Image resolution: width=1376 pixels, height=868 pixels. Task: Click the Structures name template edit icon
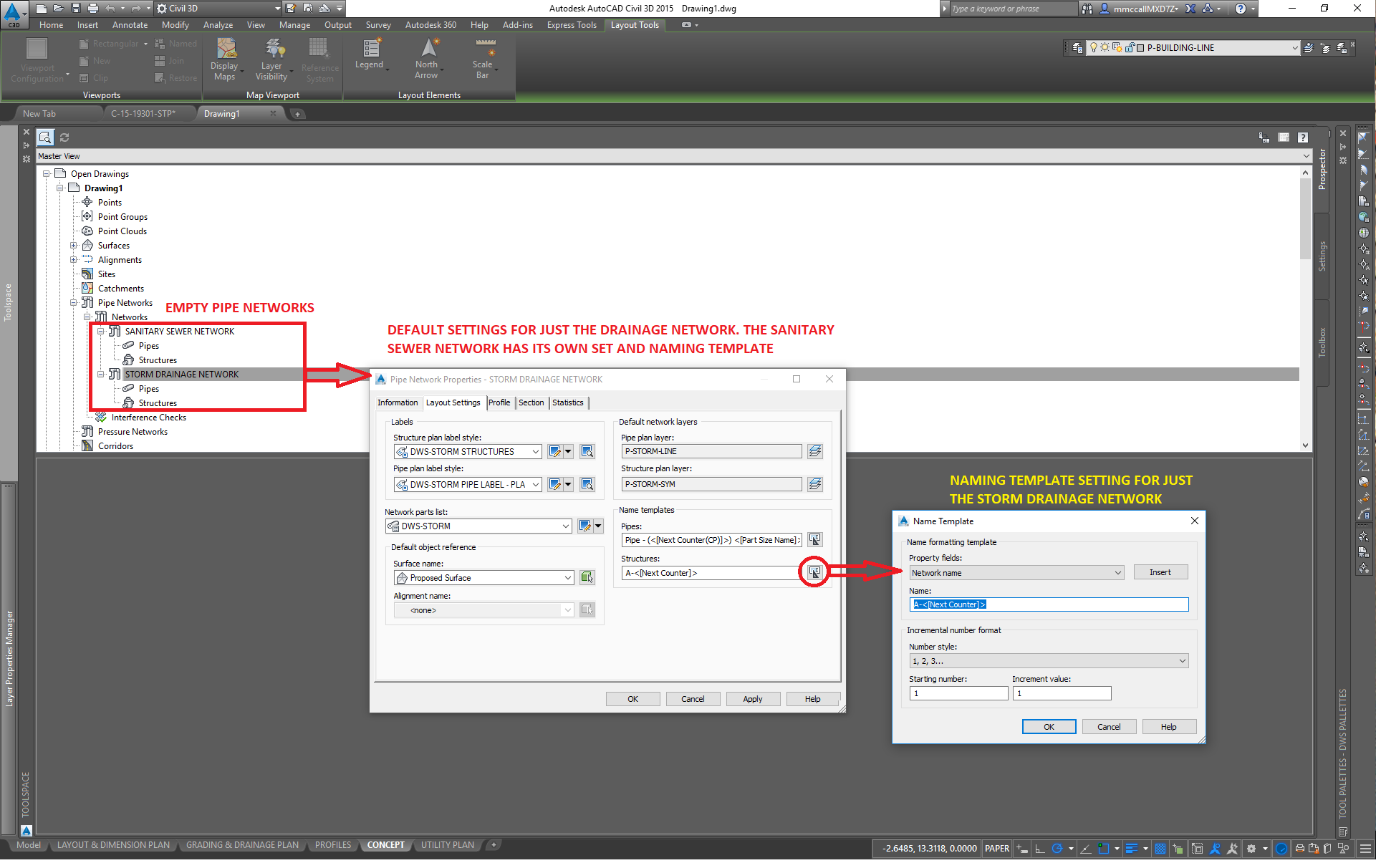(x=814, y=572)
